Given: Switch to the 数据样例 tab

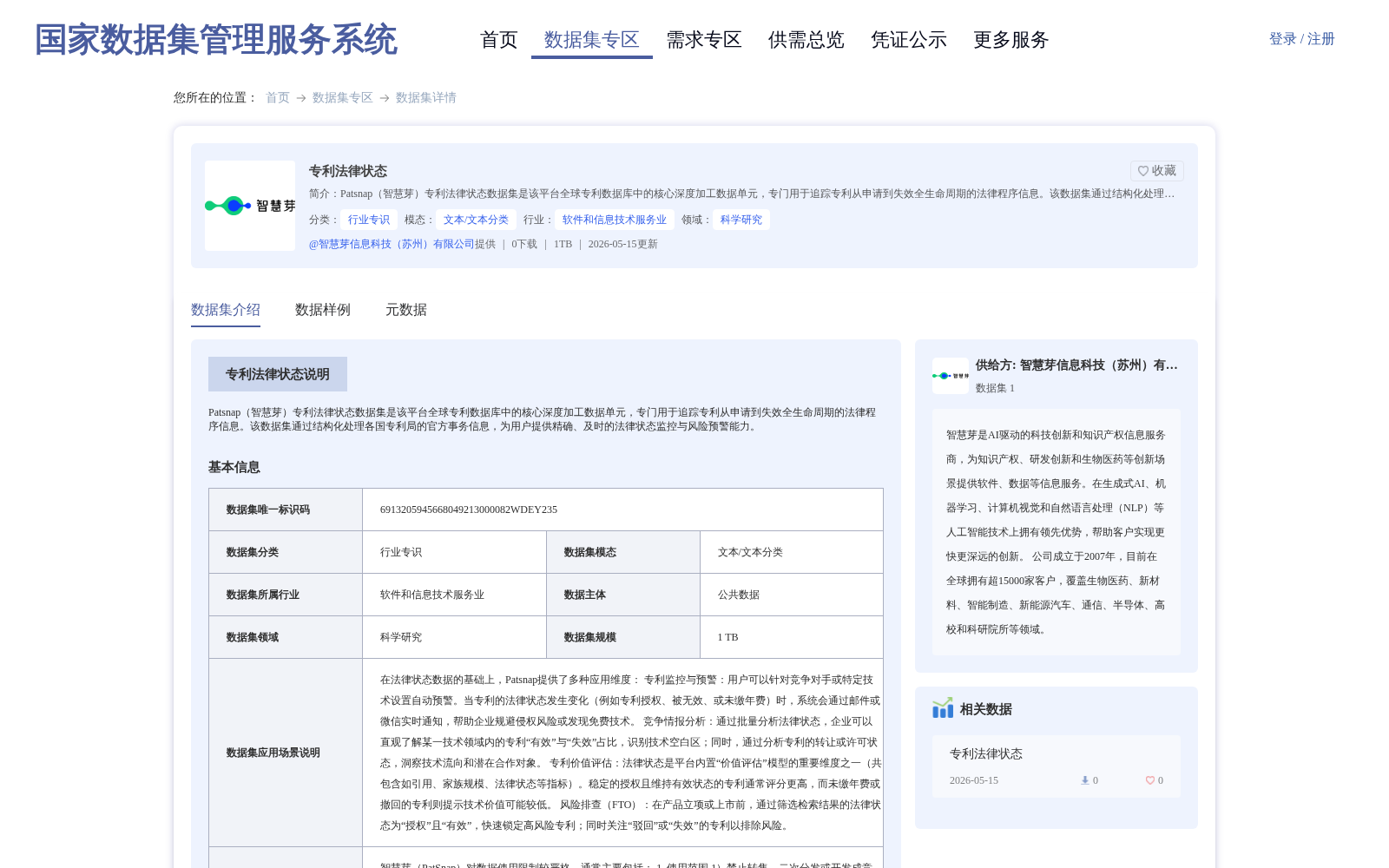Looking at the screenshot, I should coord(323,310).
